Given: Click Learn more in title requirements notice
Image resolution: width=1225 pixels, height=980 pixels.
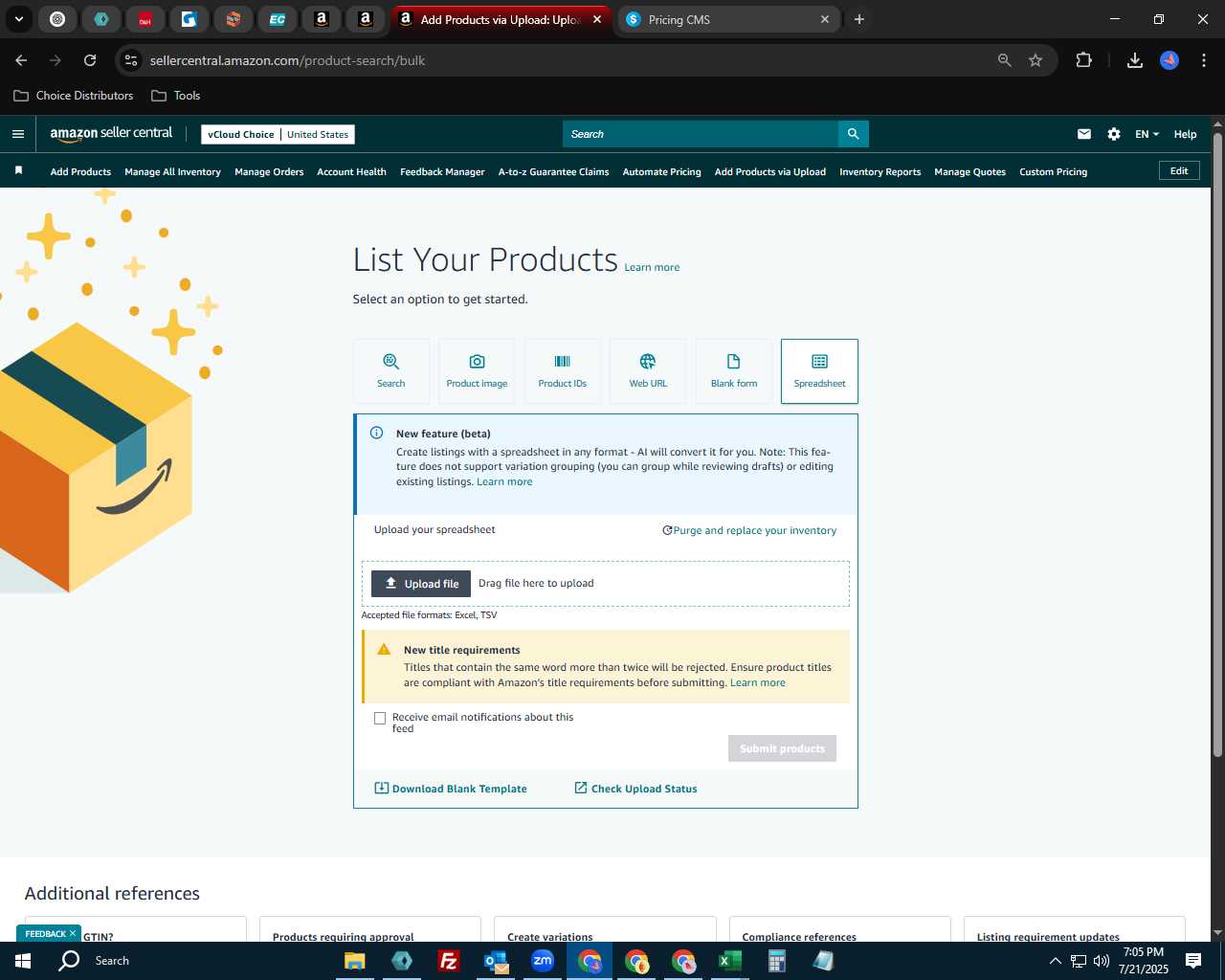Looking at the screenshot, I should (757, 682).
